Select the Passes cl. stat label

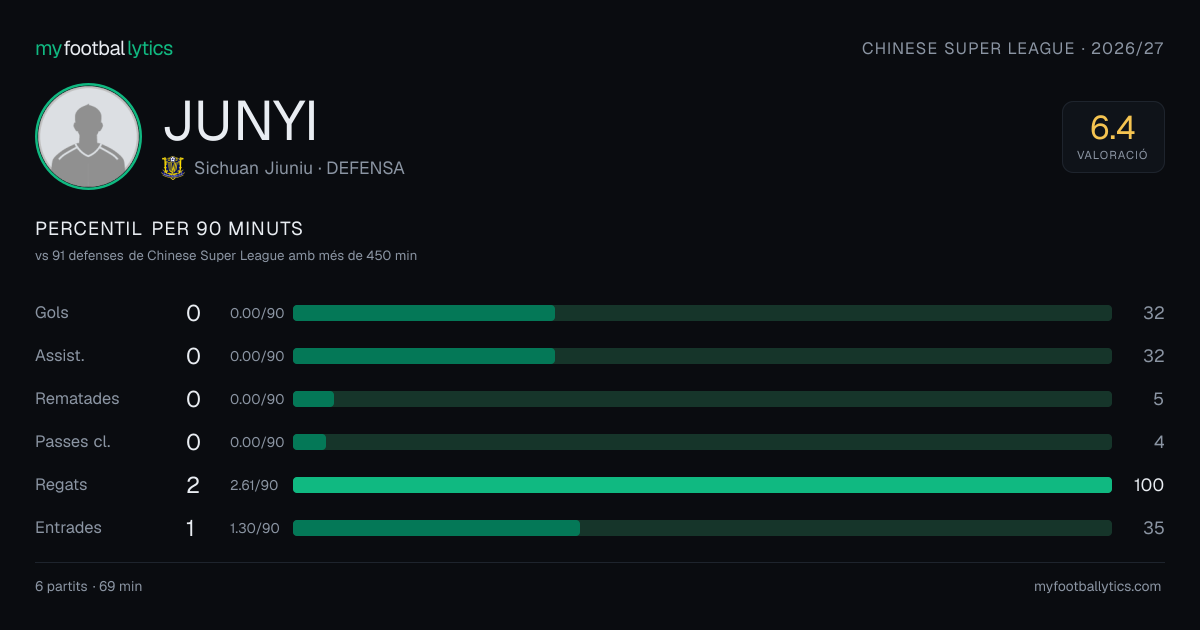[73, 442]
